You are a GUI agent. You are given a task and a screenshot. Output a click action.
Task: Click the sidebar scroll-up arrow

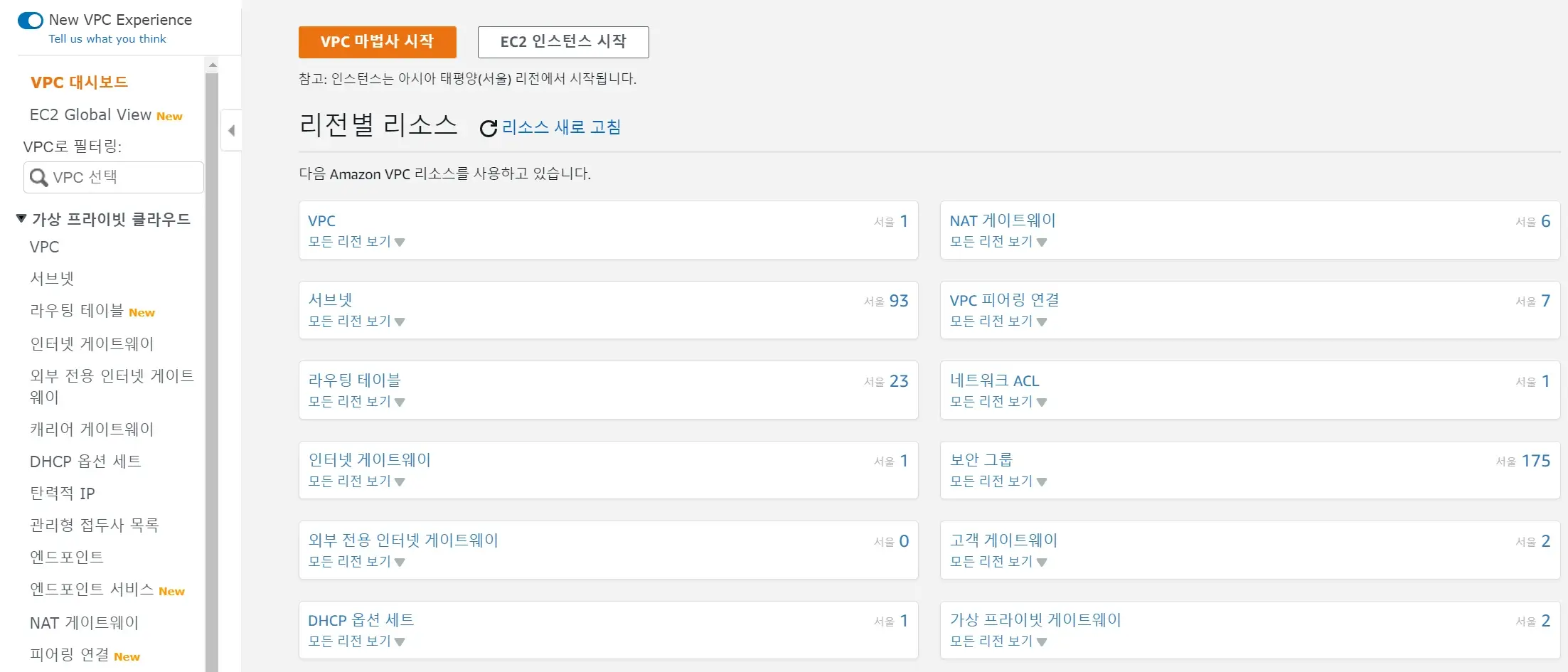pyautogui.click(x=212, y=65)
